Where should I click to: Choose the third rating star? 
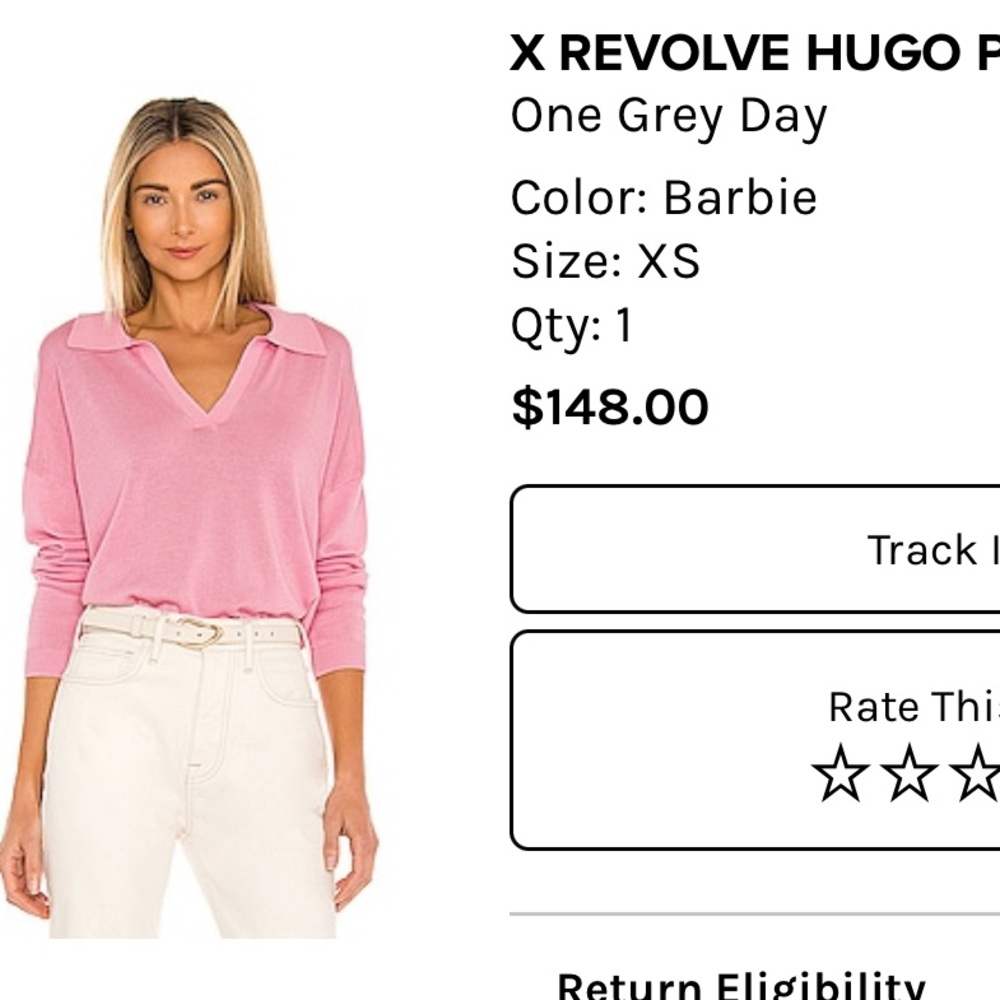[x=975, y=772]
